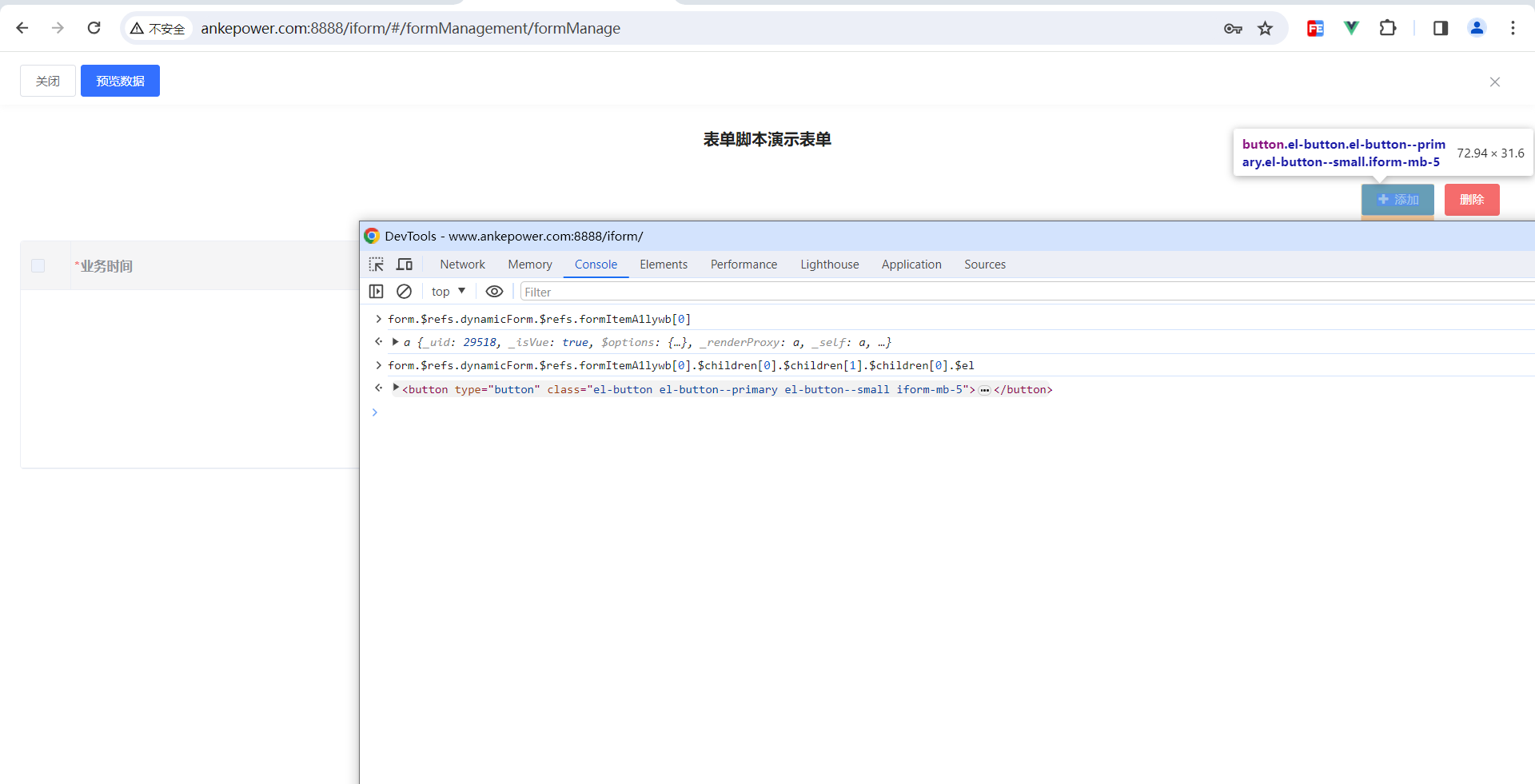The image size is (1535, 784).
Task: Close the form preview with the X
Action: point(1494,82)
